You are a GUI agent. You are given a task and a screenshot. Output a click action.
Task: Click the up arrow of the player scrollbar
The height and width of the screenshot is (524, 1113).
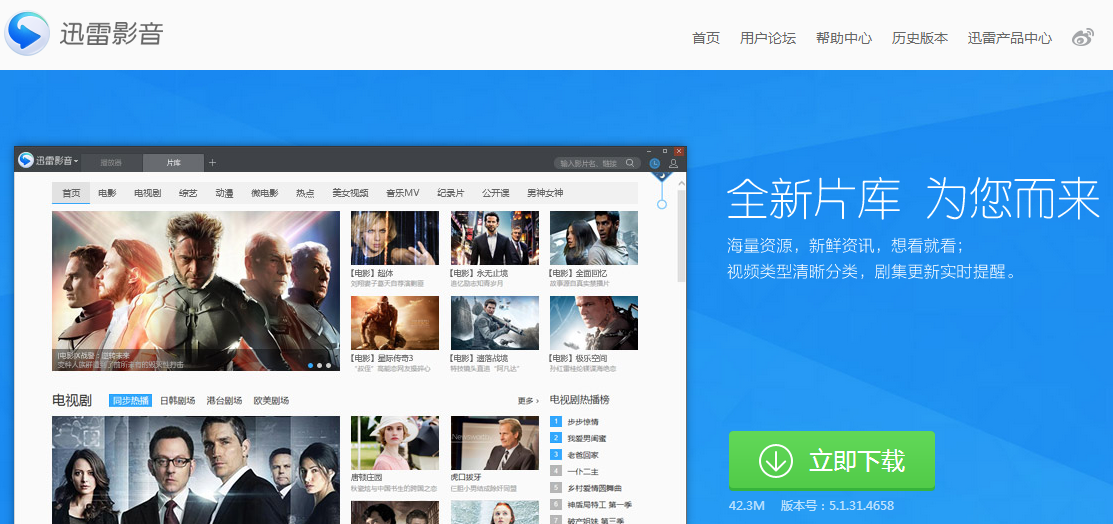pos(681,183)
